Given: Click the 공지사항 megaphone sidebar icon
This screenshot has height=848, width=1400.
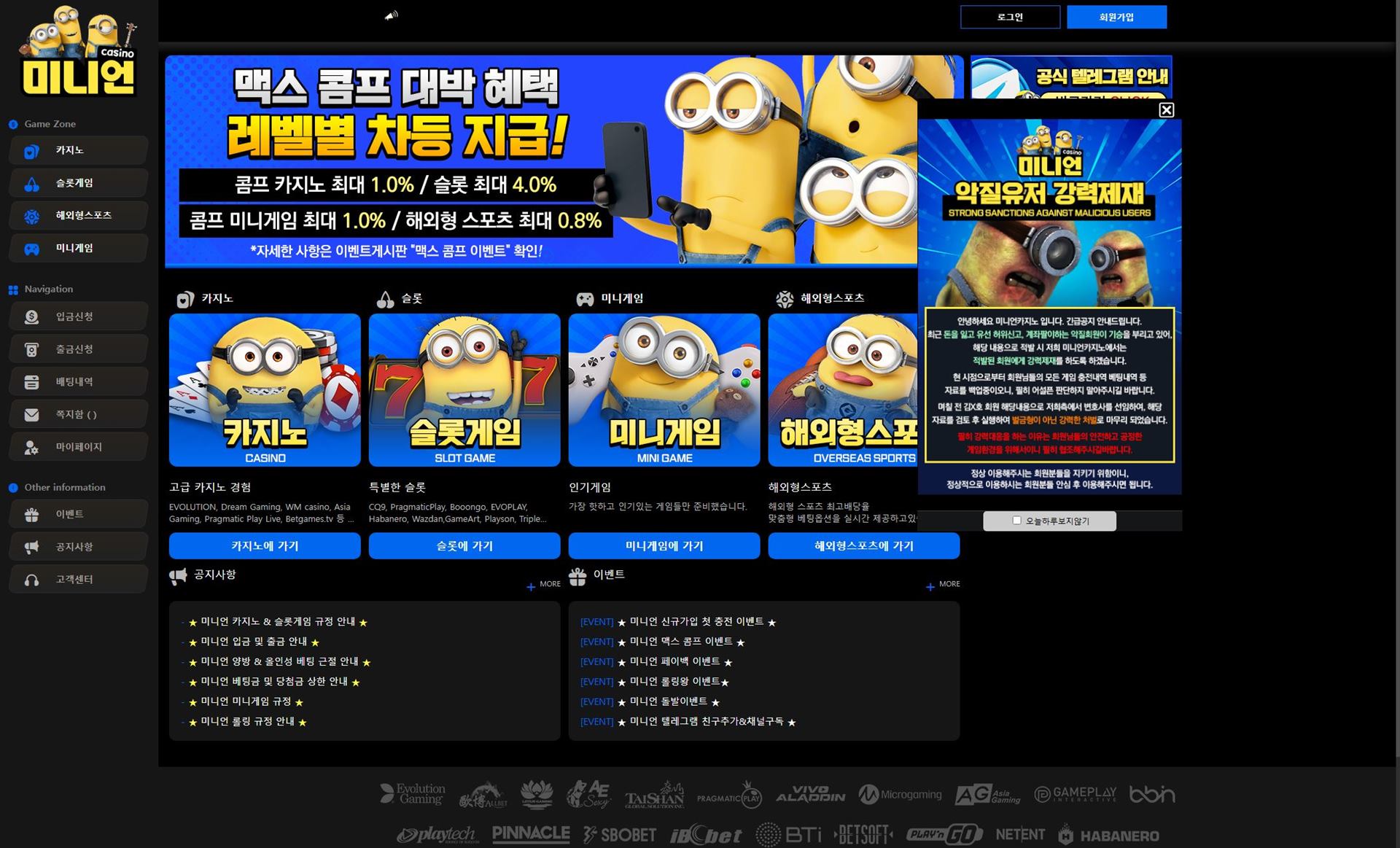Looking at the screenshot, I should pos(31,547).
